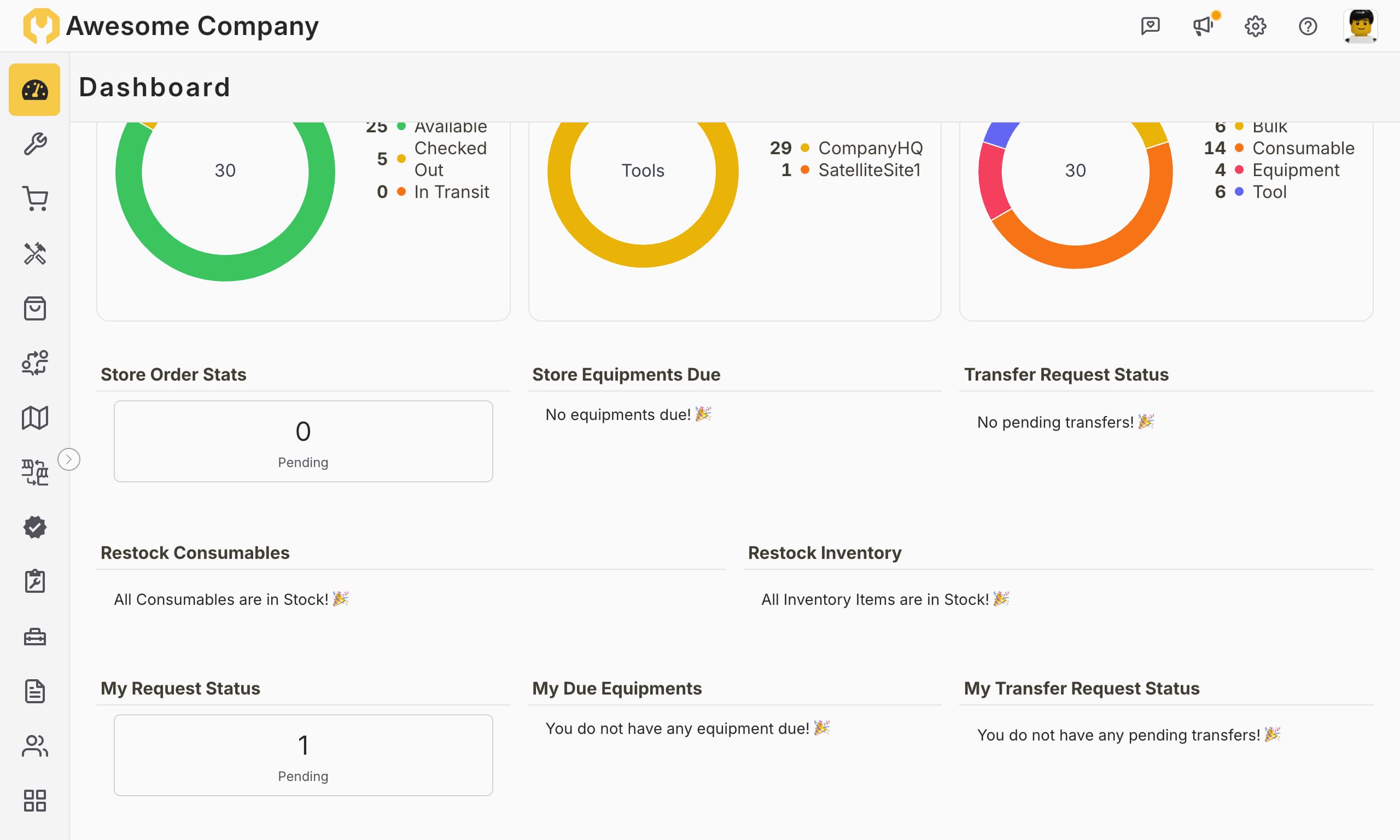Open the announcements megaphone icon
The width and height of the screenshot is (1400, 840).
tap(1202, 26)
